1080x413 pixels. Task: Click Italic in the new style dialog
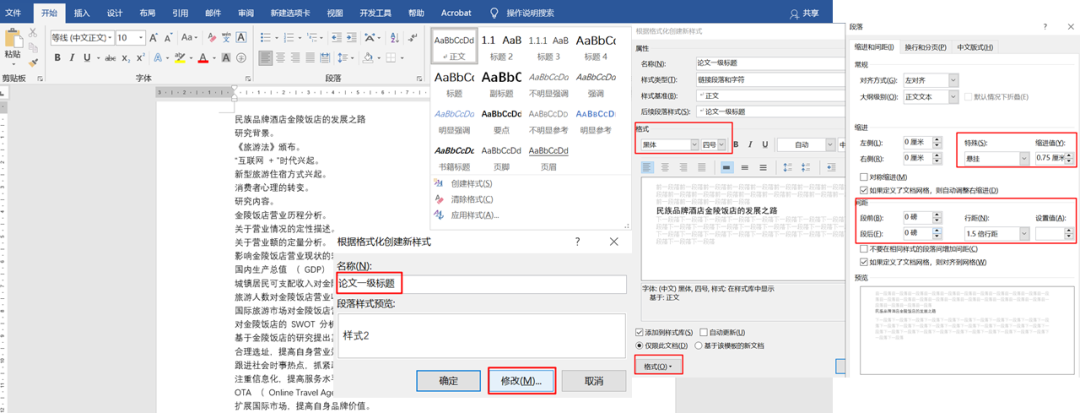click(x=750, y=145)
